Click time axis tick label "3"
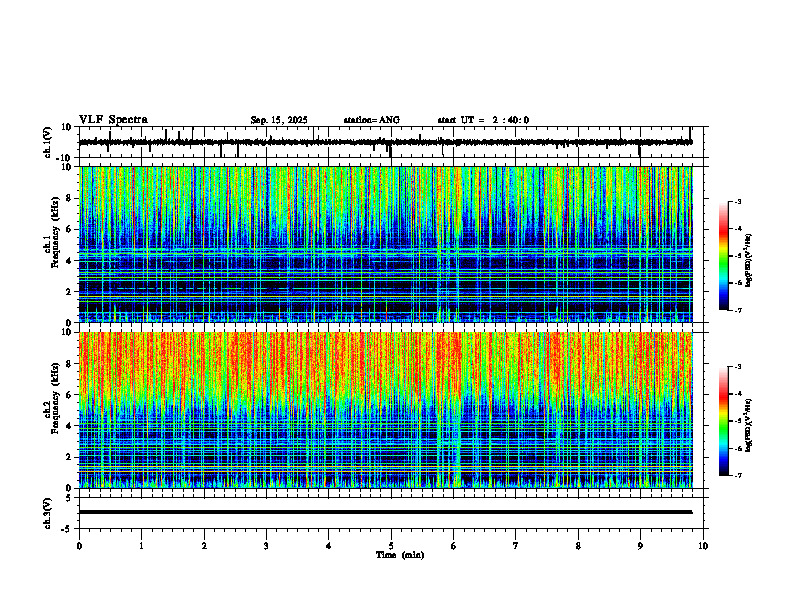Screen dimensions: 792x612 [x=266, y=546]
